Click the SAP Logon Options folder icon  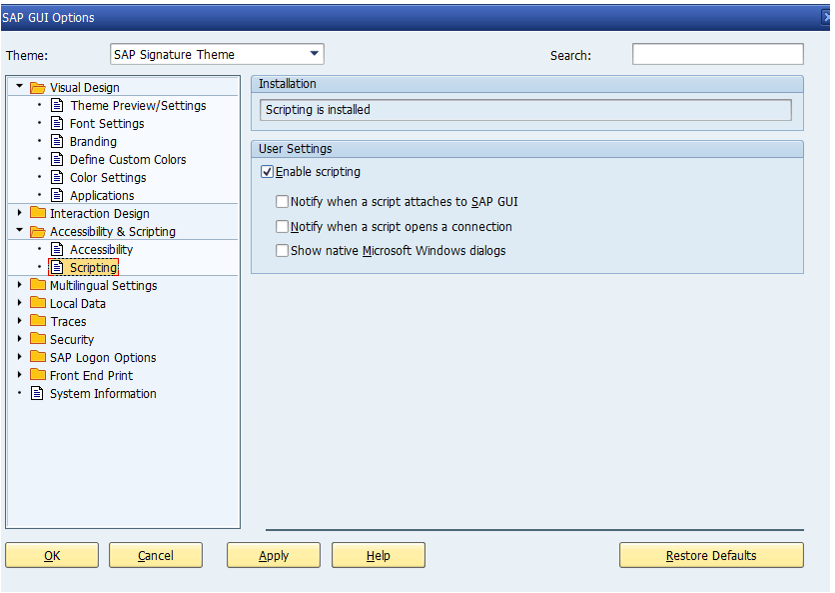point(37,357)
